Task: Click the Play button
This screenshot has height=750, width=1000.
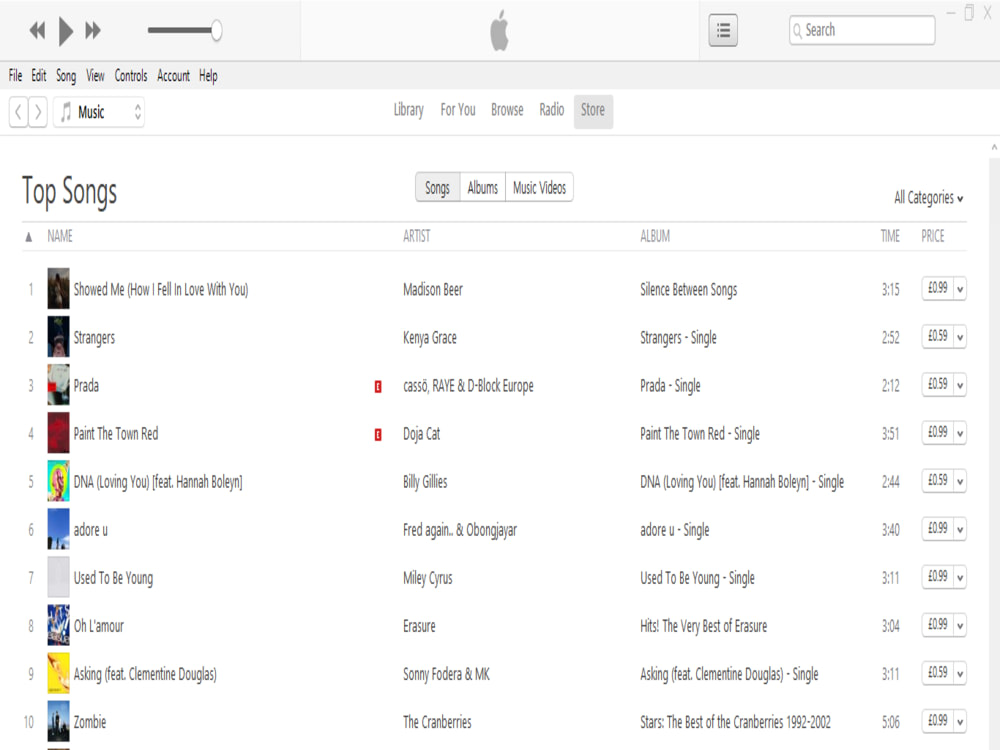Action: coord(65,30)
